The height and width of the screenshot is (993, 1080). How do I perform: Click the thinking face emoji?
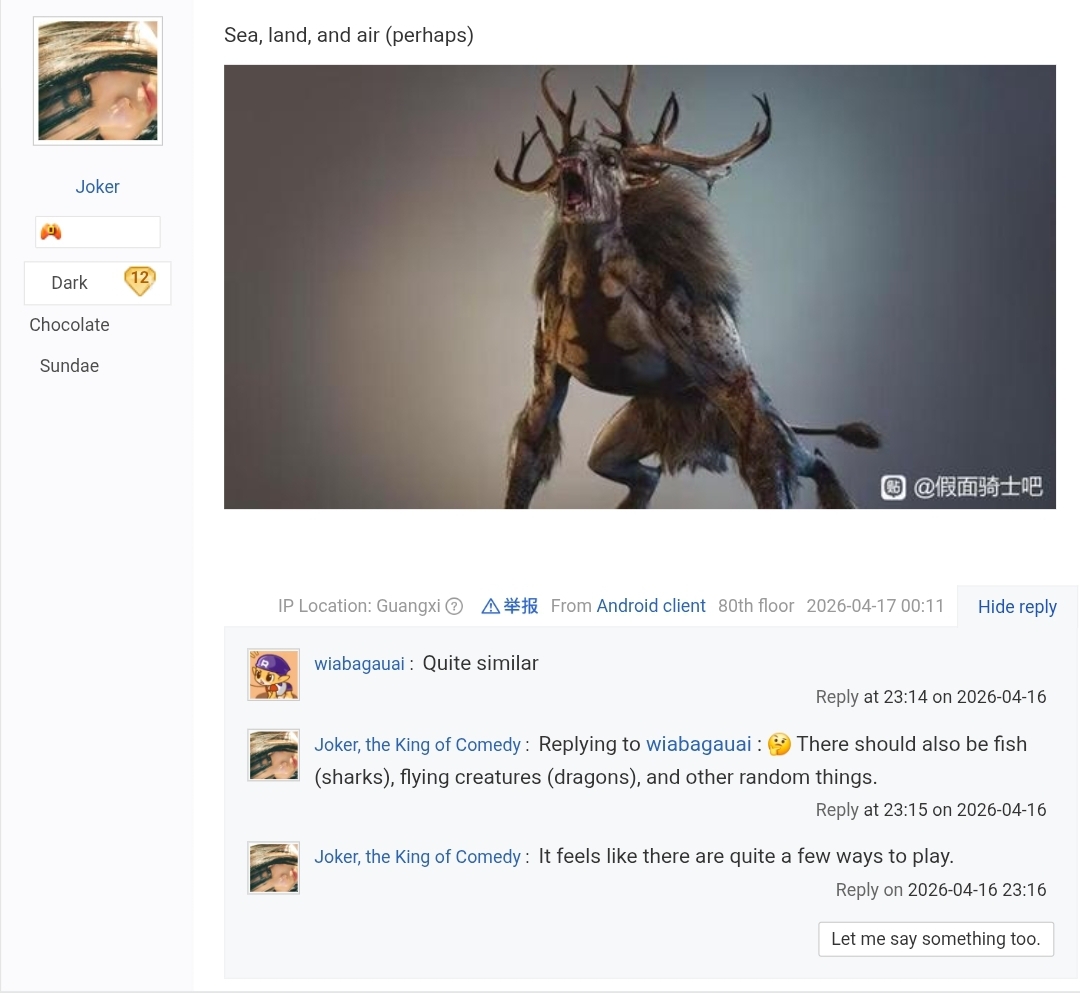tap(779, 744)
